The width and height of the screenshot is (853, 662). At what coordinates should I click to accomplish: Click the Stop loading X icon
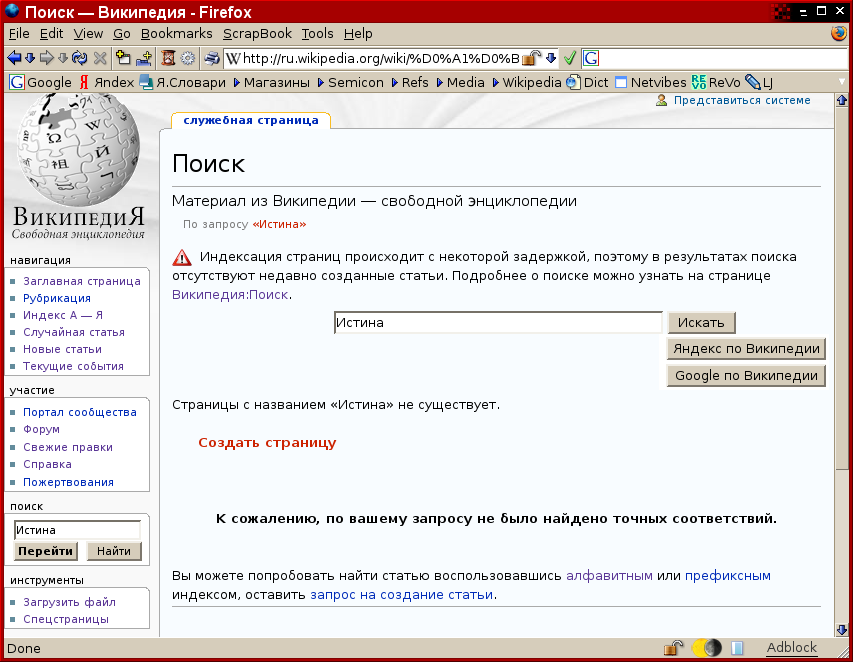pyautogui.click(x=100, y=58)
